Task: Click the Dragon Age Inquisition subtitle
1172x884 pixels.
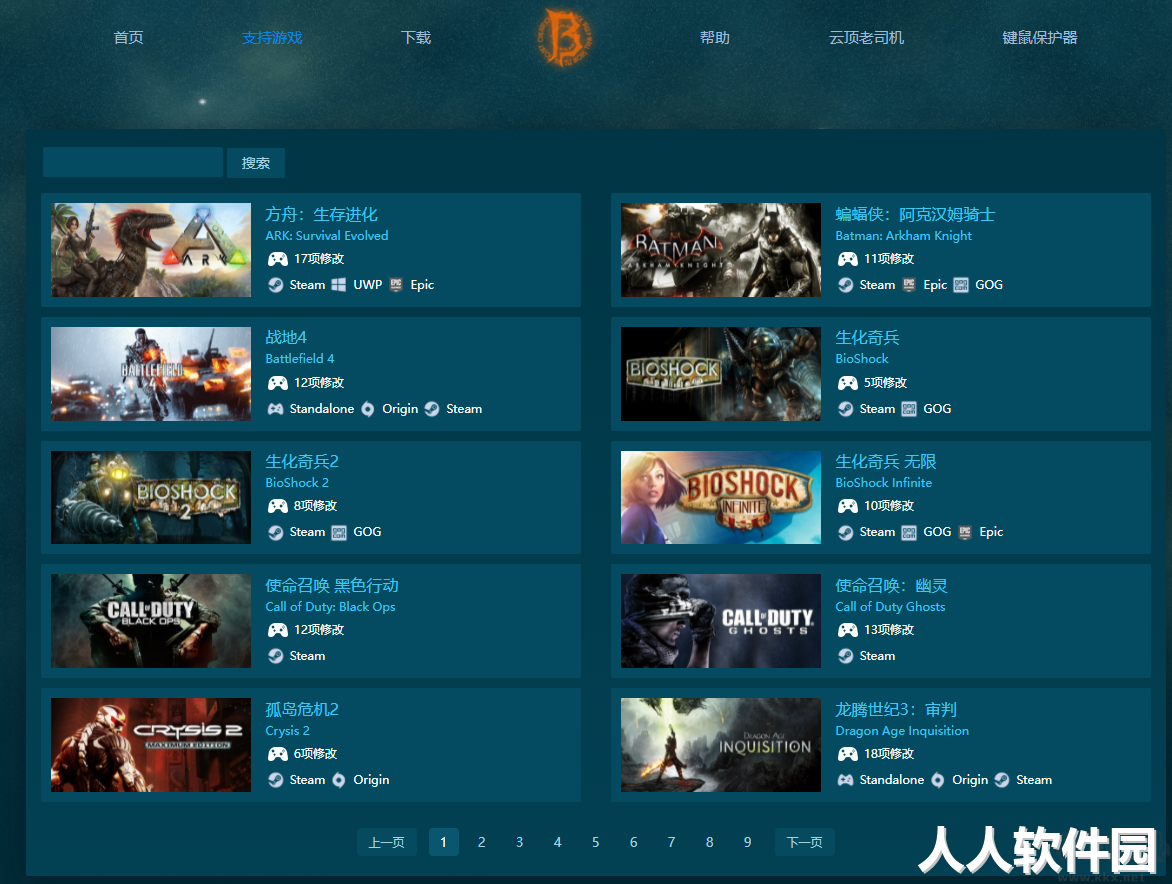Action: (x=902, y=731)
